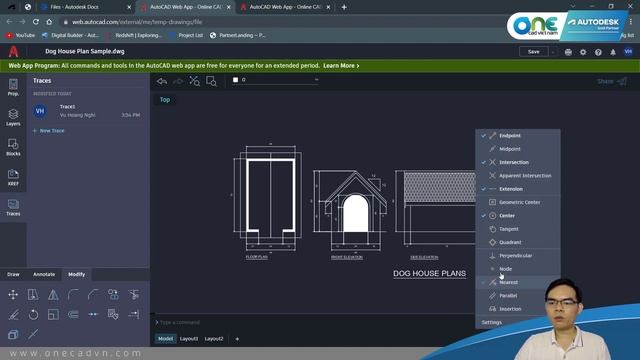Switch to Files - Autodesk Docs browser tab
This screenshot has width=640, height=360.
pyautogui.click(x=86, y=7)
